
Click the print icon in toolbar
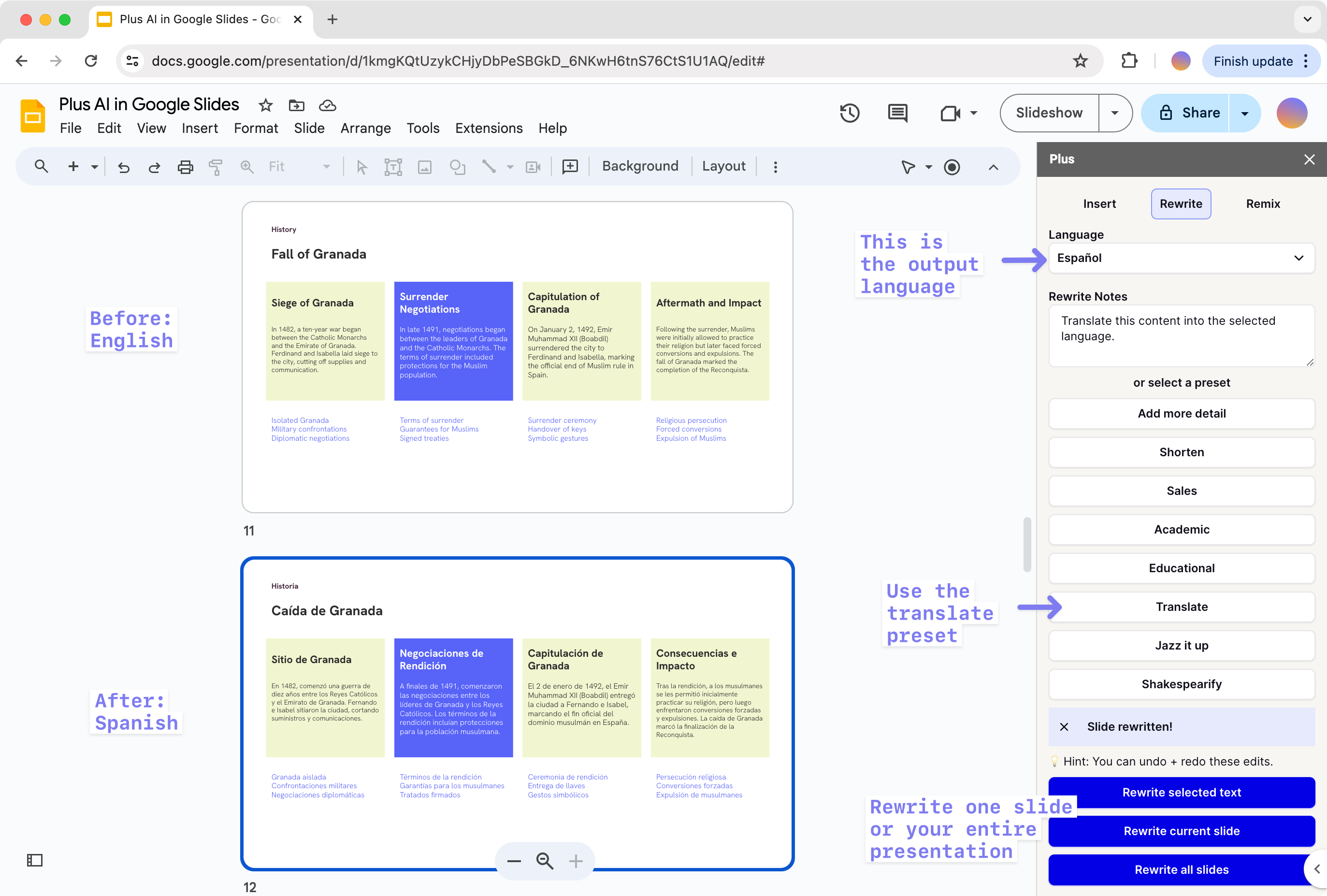pyautogui.click(x=185, y=167)
